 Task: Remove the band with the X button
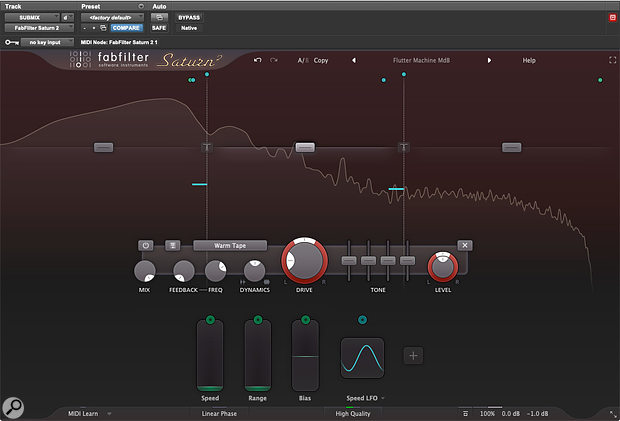coord(465,245)
